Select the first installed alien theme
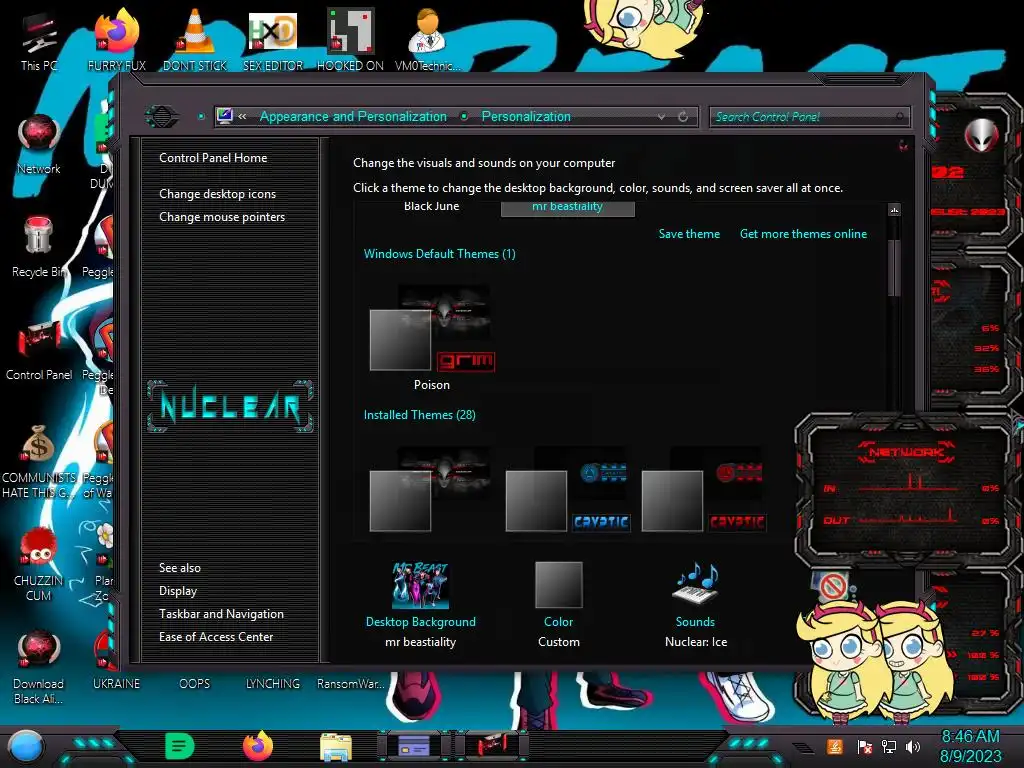 point(430,489)
